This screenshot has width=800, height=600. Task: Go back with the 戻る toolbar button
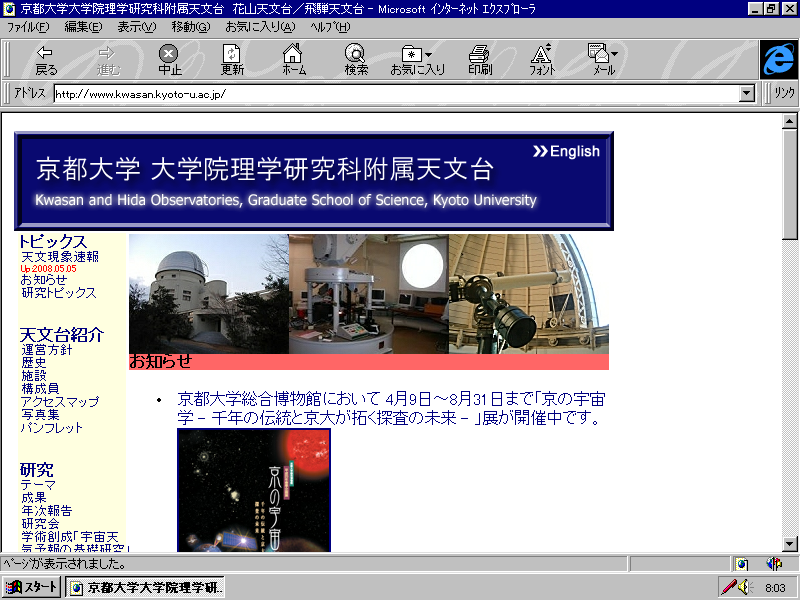[x=46, y=60]
